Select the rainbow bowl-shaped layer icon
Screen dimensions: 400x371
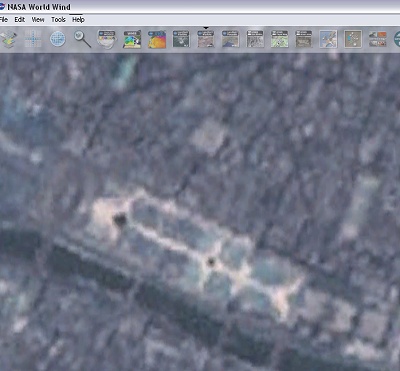(107, 39)
